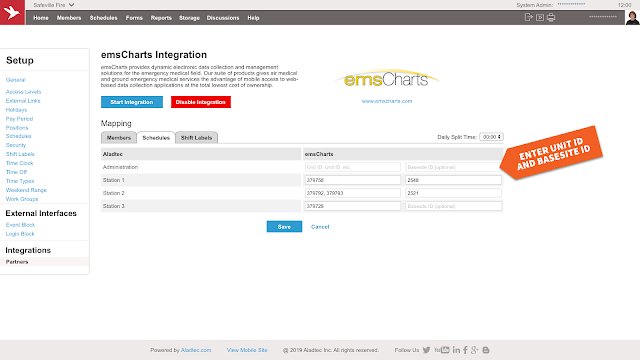
Task: Click the Save button
Action: click(284, 227)
